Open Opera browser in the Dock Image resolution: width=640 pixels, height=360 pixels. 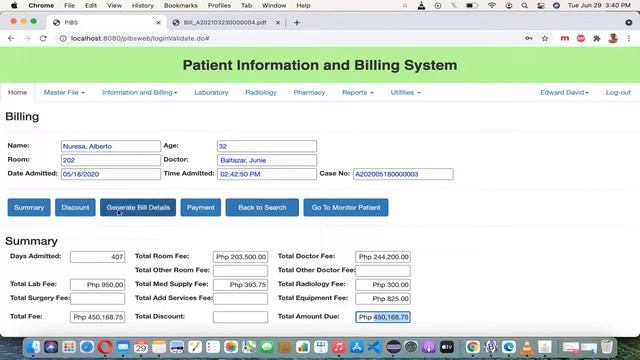pyautogui.click(x=105, y=347)
